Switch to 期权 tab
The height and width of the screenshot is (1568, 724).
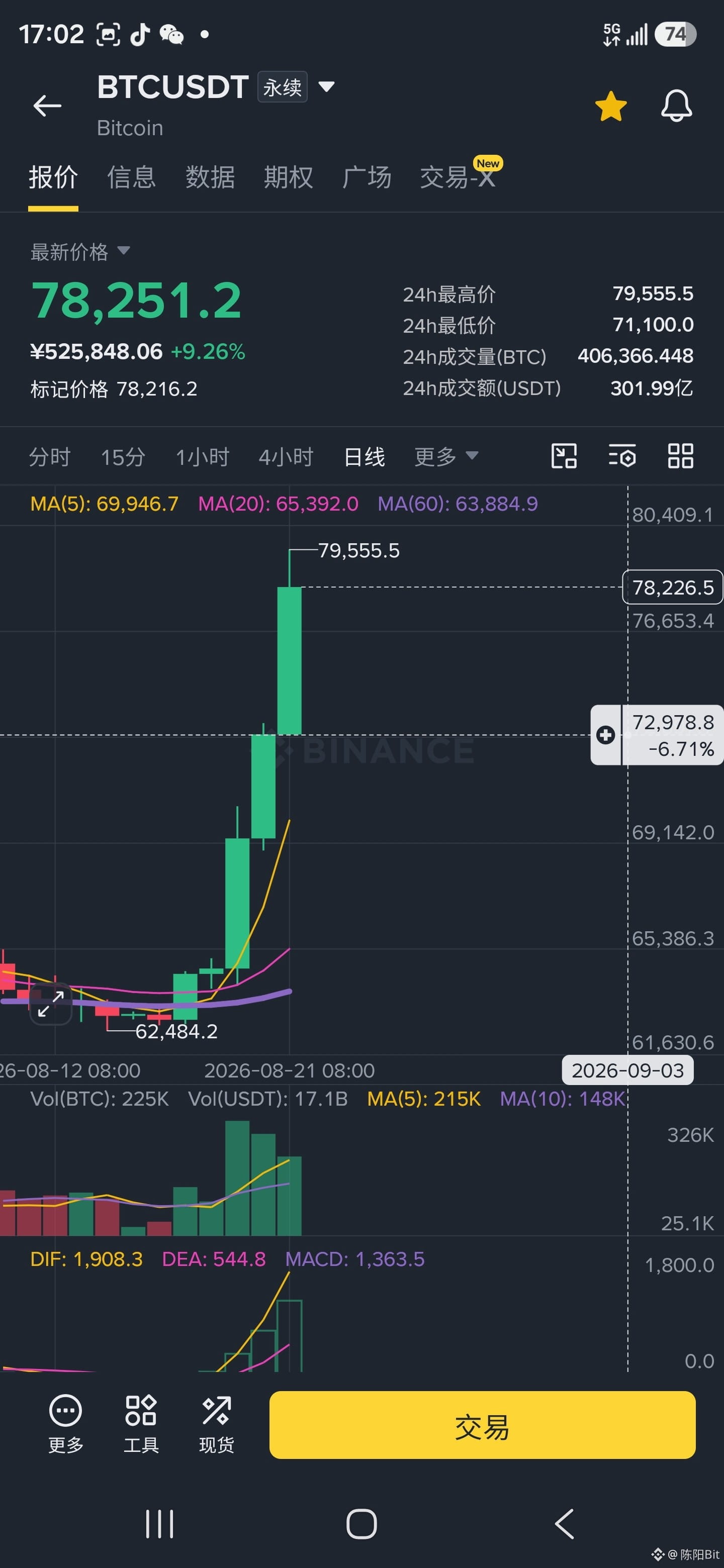[x=288, y=177]
